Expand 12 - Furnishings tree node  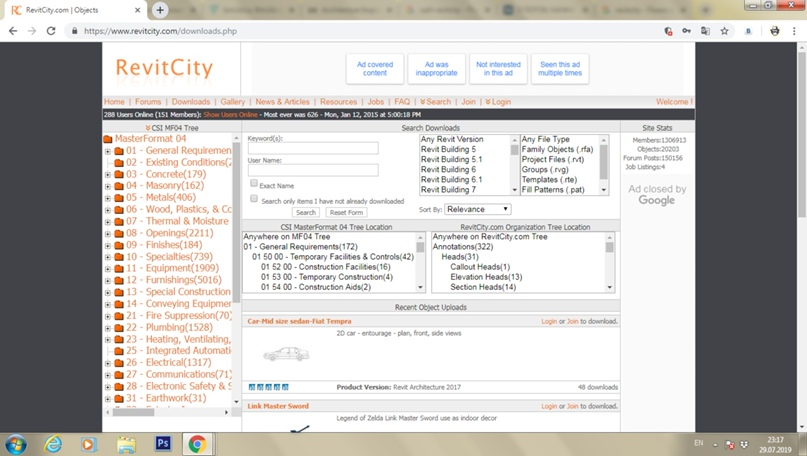pos(108,281)
